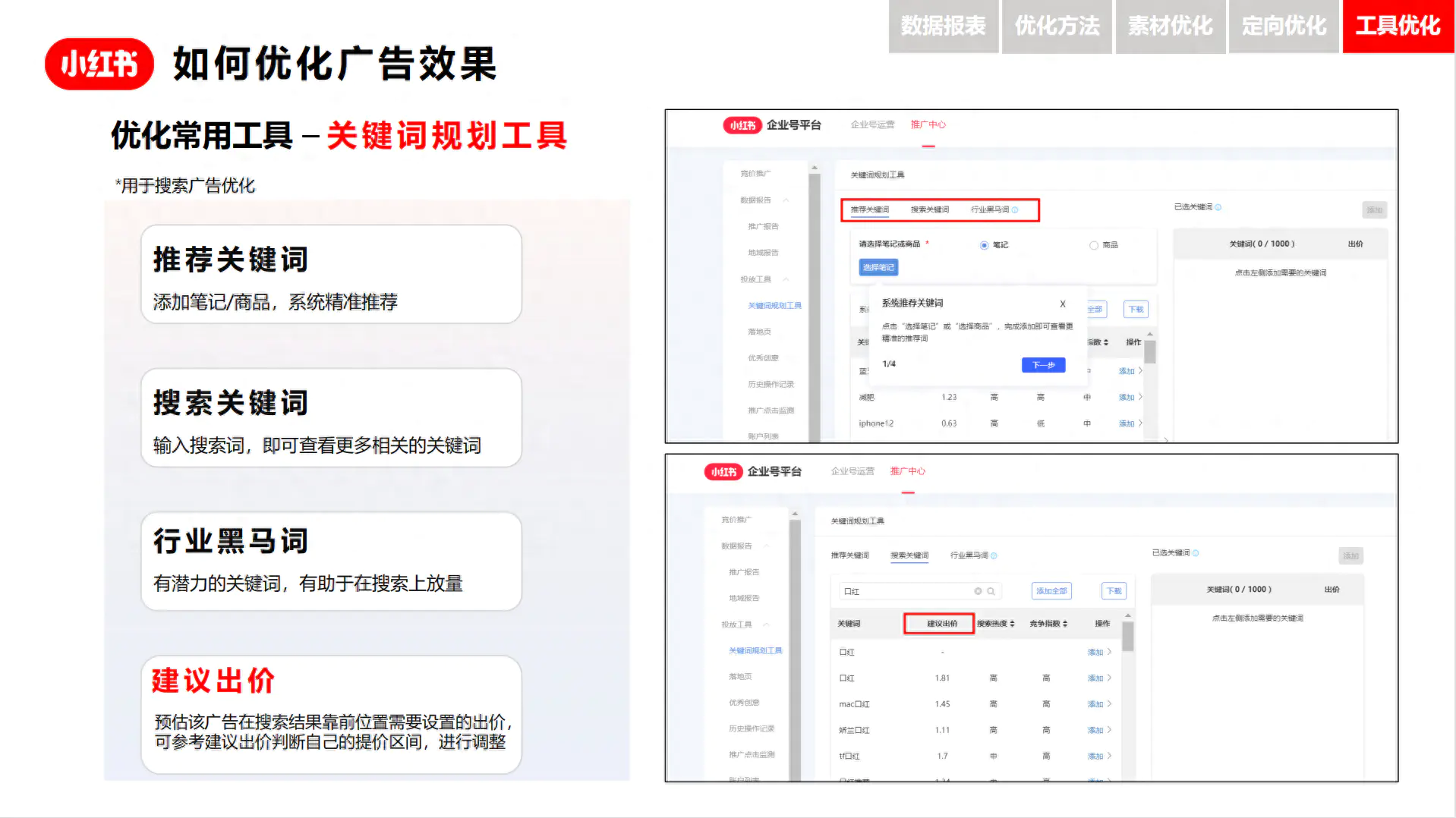This screenshot has width=1456, height=818.
Task: Click 添加 link on the mac口红 row
Action: coord(1095,705)
